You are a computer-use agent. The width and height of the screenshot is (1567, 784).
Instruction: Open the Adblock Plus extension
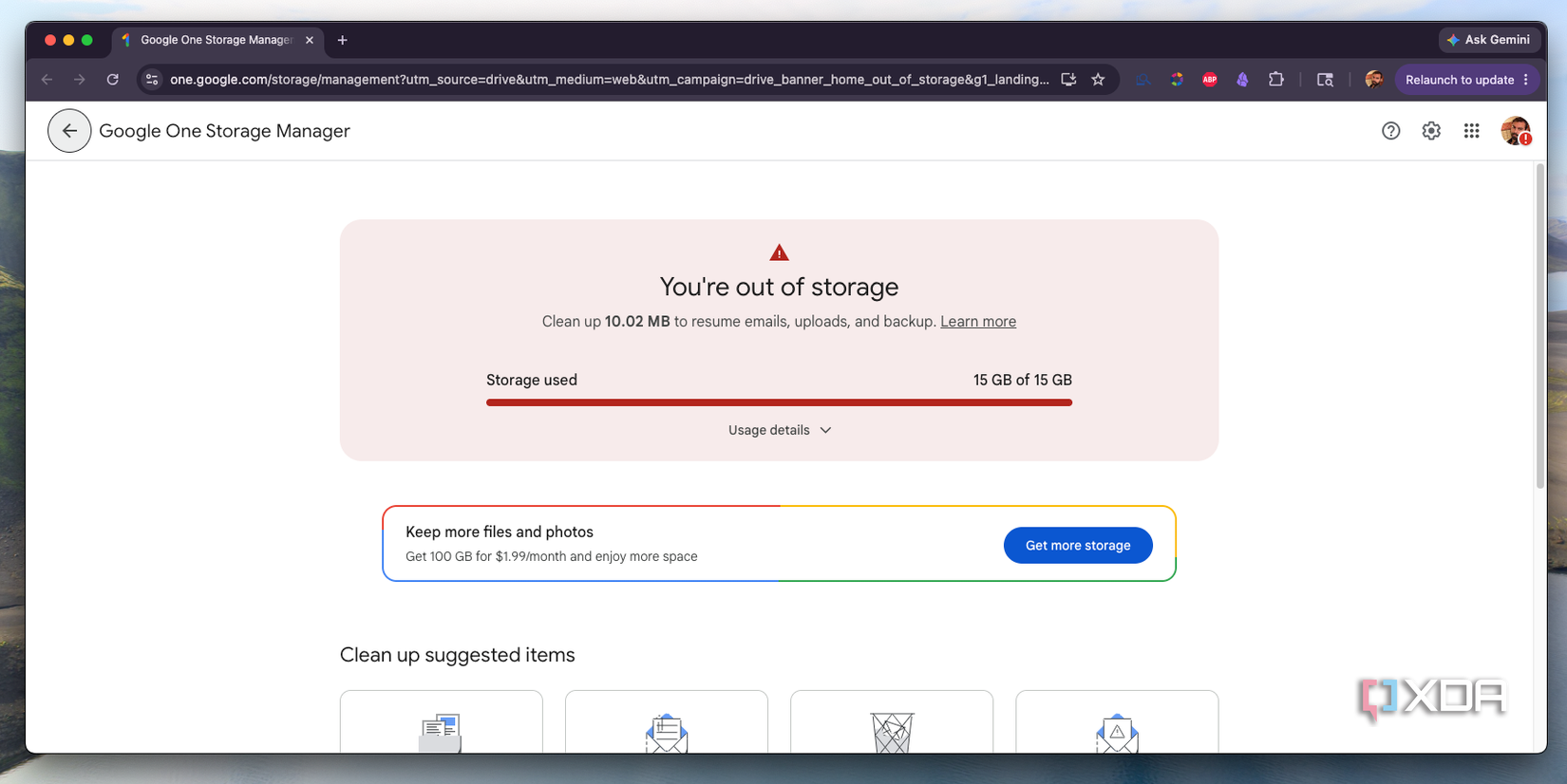tap(1210, 80)
